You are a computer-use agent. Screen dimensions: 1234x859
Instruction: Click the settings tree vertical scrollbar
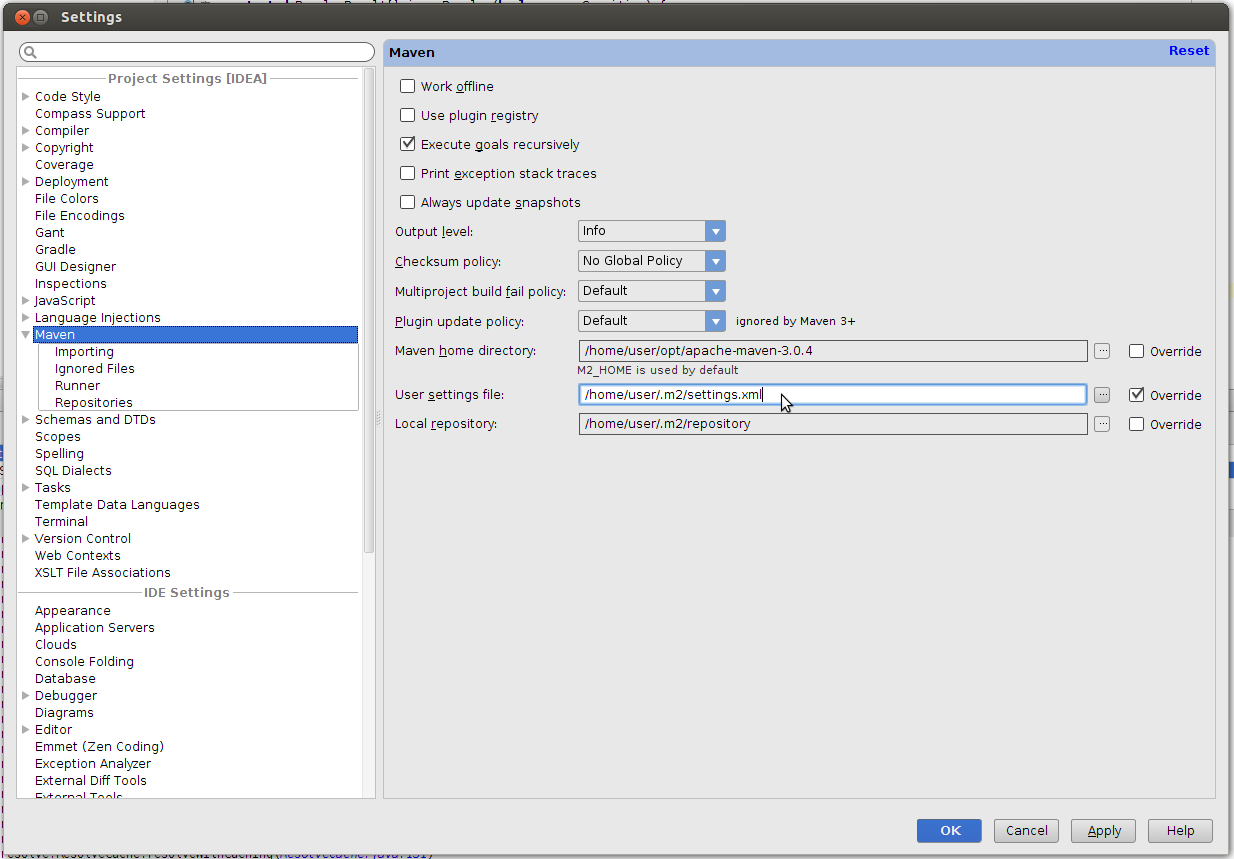pyautogui.click(x=369, y=310)
